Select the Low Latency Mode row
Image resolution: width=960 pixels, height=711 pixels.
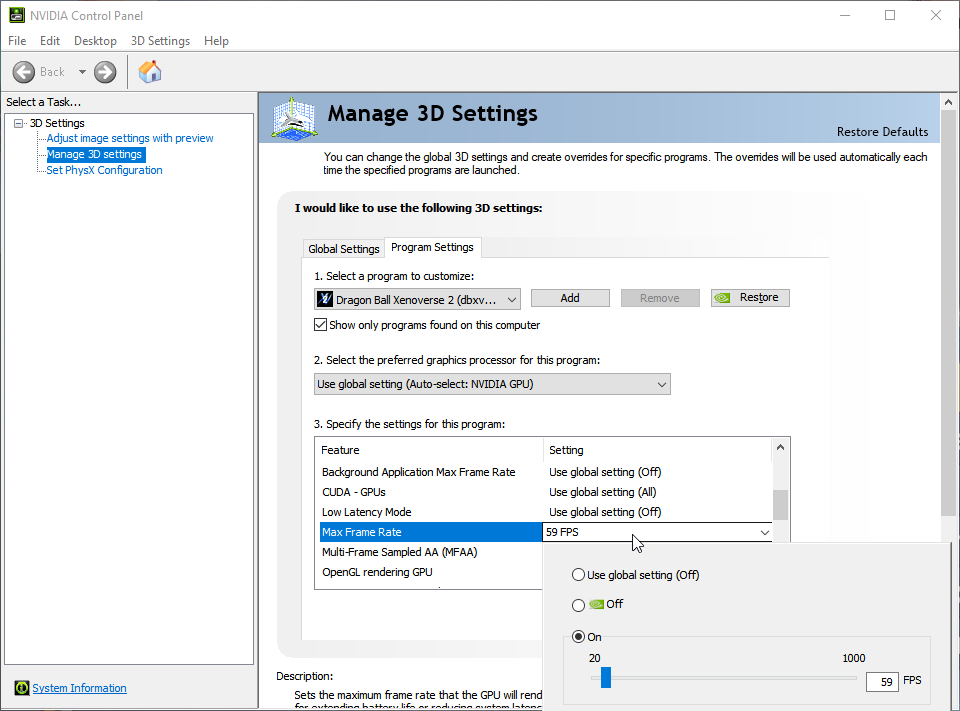[546, 512]
